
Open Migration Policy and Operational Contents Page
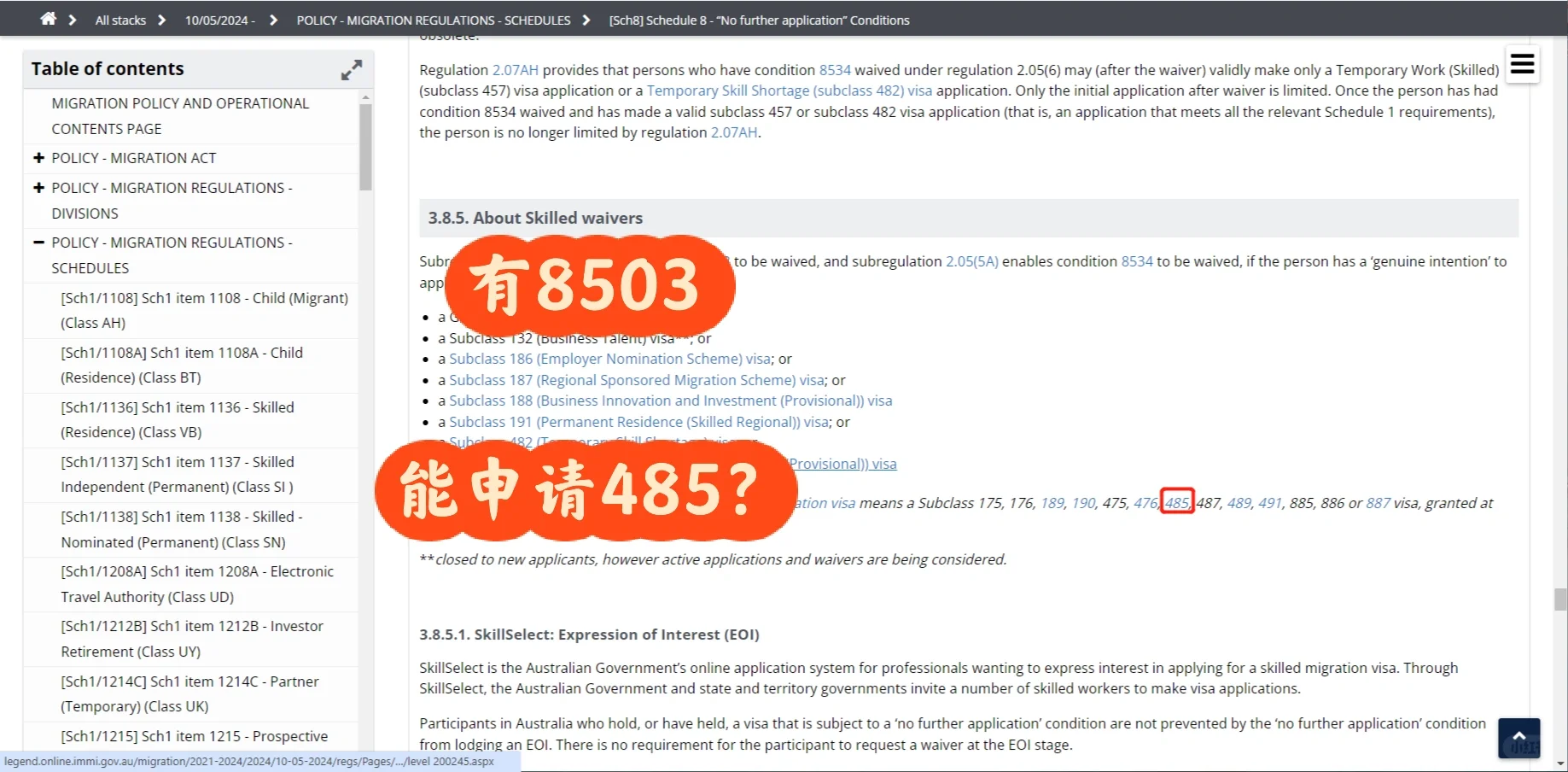click(180, 116)
